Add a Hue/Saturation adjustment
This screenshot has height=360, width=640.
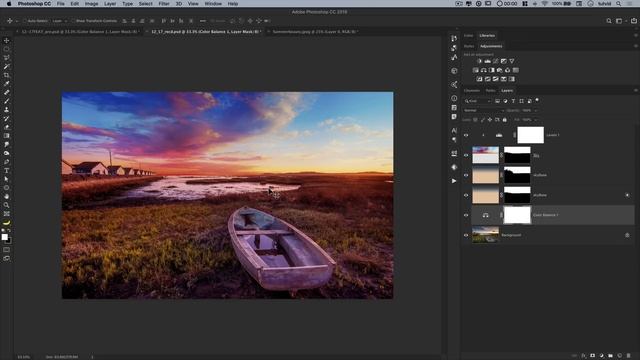(x=476, y=70)
